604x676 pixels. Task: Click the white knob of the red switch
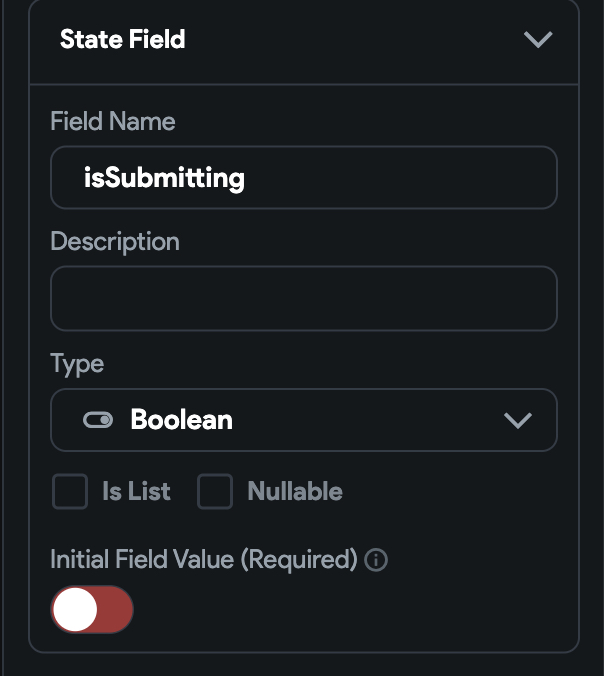(75, 609)
